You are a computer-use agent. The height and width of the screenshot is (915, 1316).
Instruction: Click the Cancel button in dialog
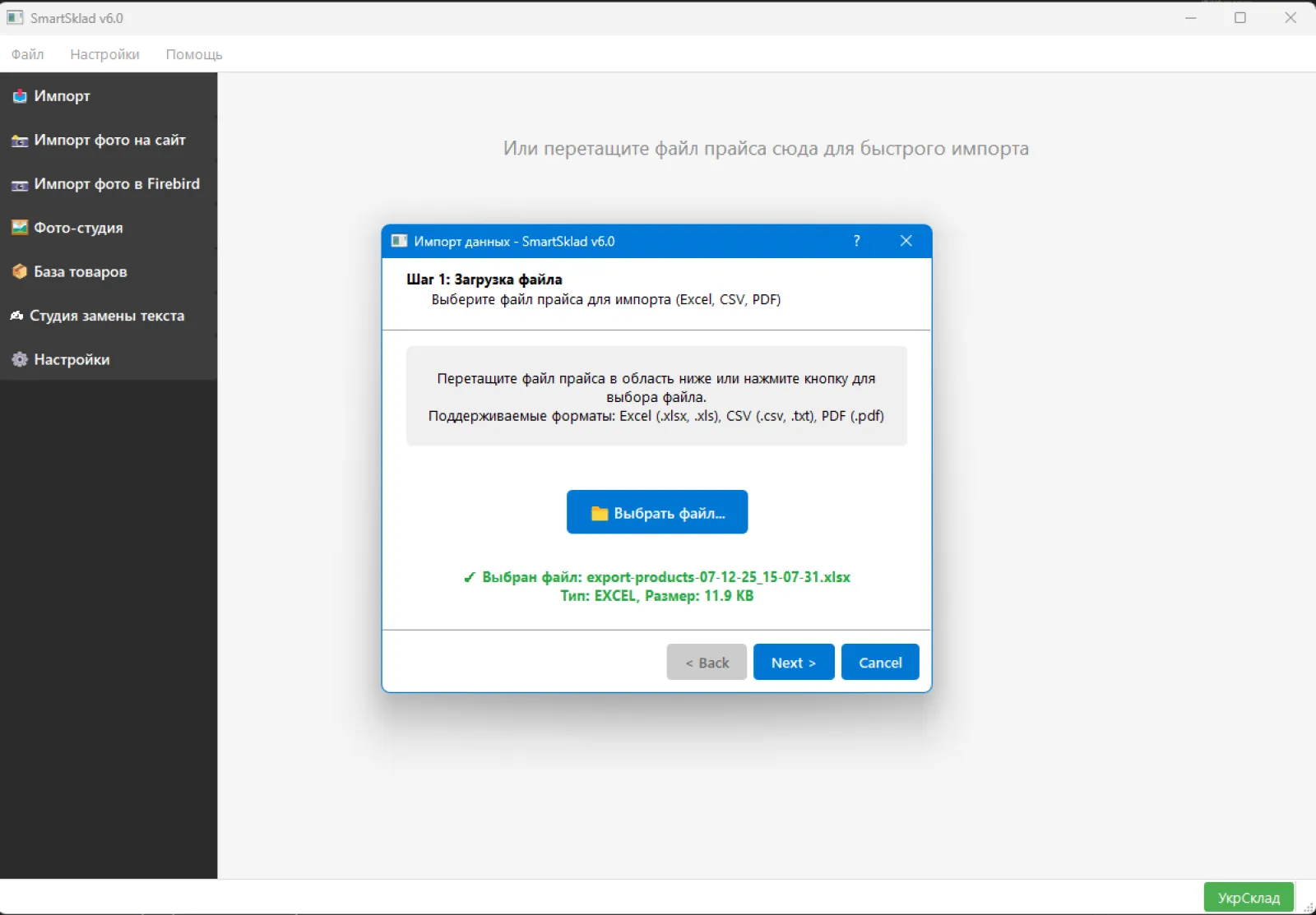coord(880,662)
